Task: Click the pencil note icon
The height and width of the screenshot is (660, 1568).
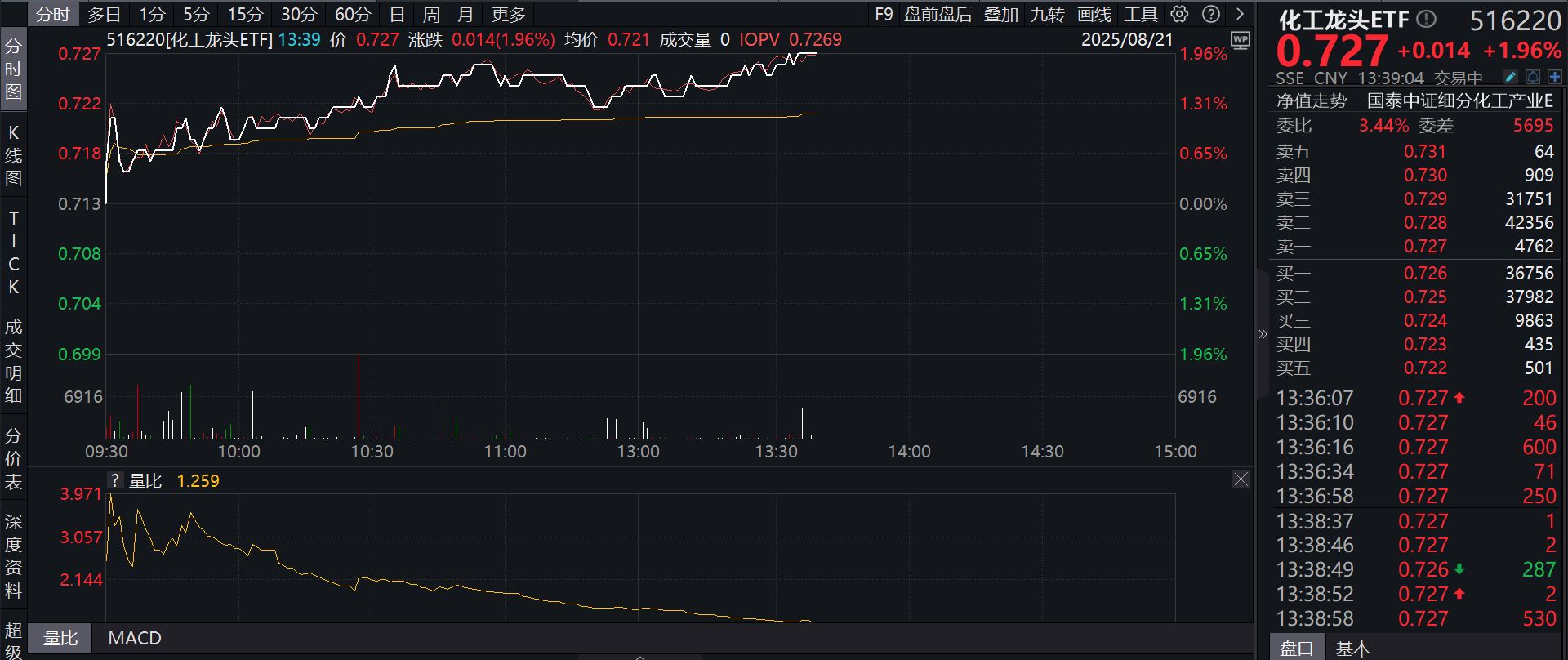Action: click(1510, 77)
